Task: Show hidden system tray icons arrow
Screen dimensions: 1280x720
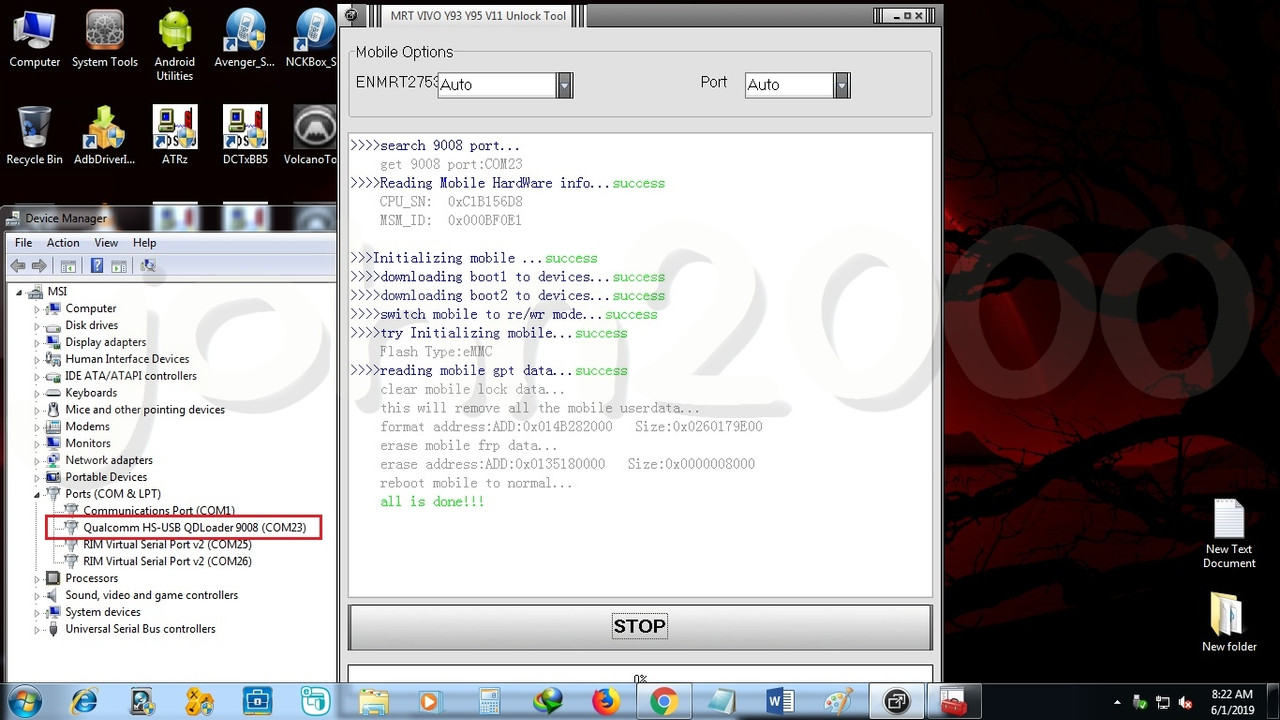Action: coord(1117,702)
